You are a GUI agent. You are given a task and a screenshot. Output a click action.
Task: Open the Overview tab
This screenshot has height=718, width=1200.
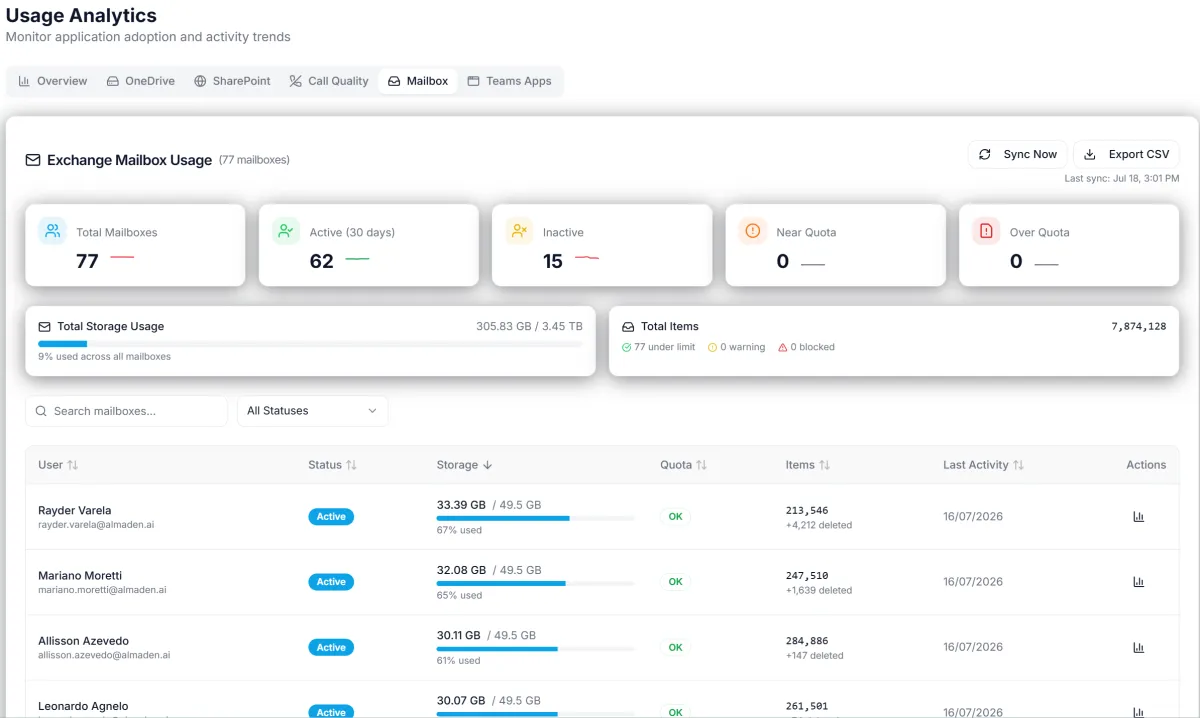click(53, 81)
